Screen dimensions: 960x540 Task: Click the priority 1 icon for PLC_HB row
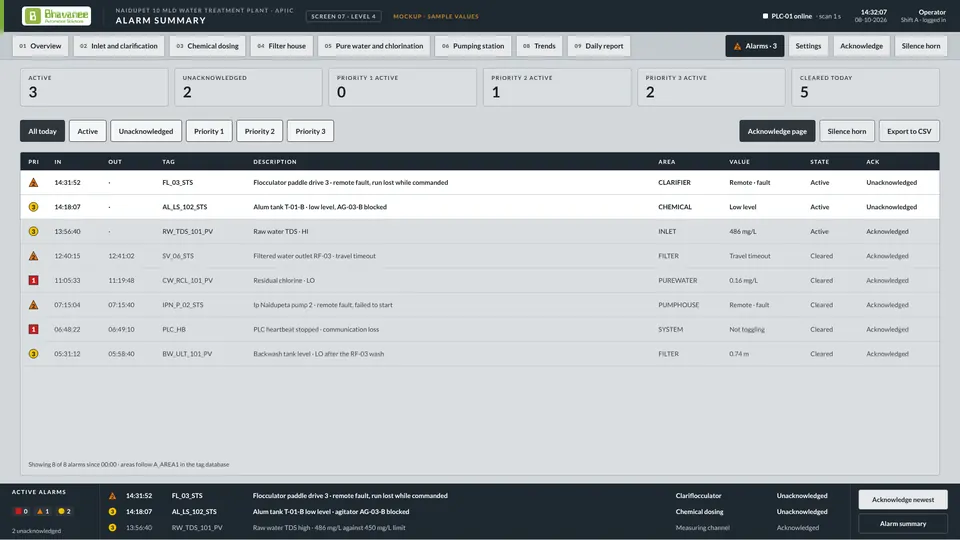click(x=34, y=329)
